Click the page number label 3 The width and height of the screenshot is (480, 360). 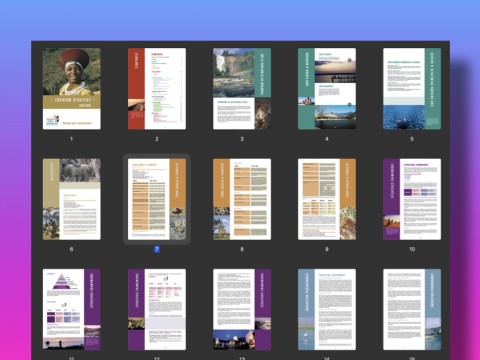click(x=242, y=139)
